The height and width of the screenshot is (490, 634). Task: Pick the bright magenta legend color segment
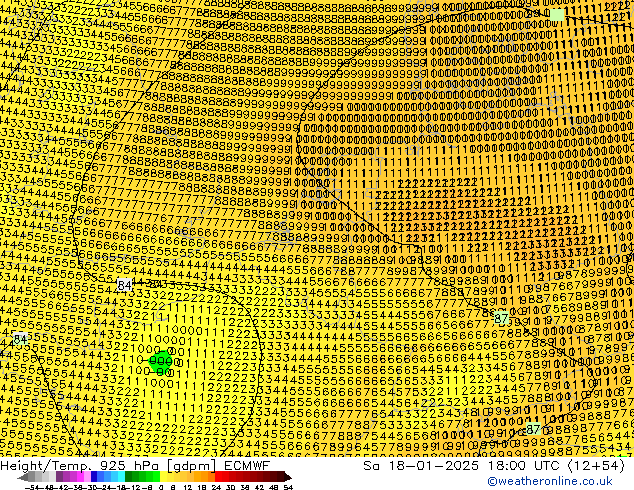[x=80, y=477]
